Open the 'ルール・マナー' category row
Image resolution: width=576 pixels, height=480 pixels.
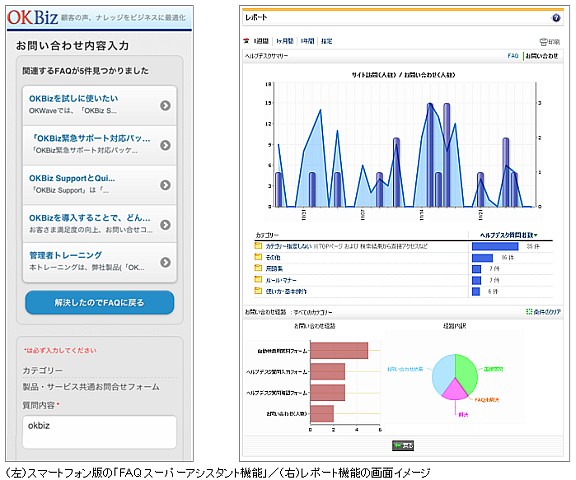click(281, 280)
